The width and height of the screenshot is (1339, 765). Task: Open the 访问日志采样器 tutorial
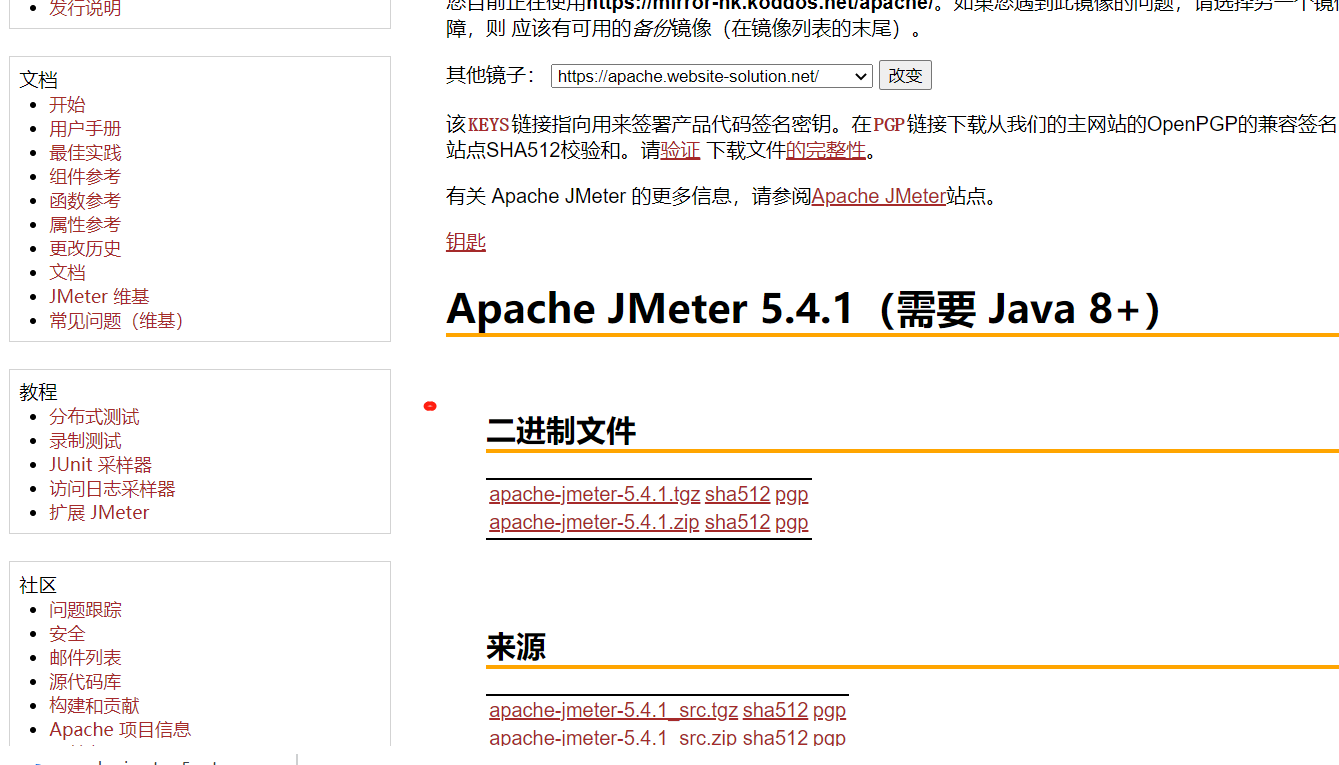pos(112,488)
